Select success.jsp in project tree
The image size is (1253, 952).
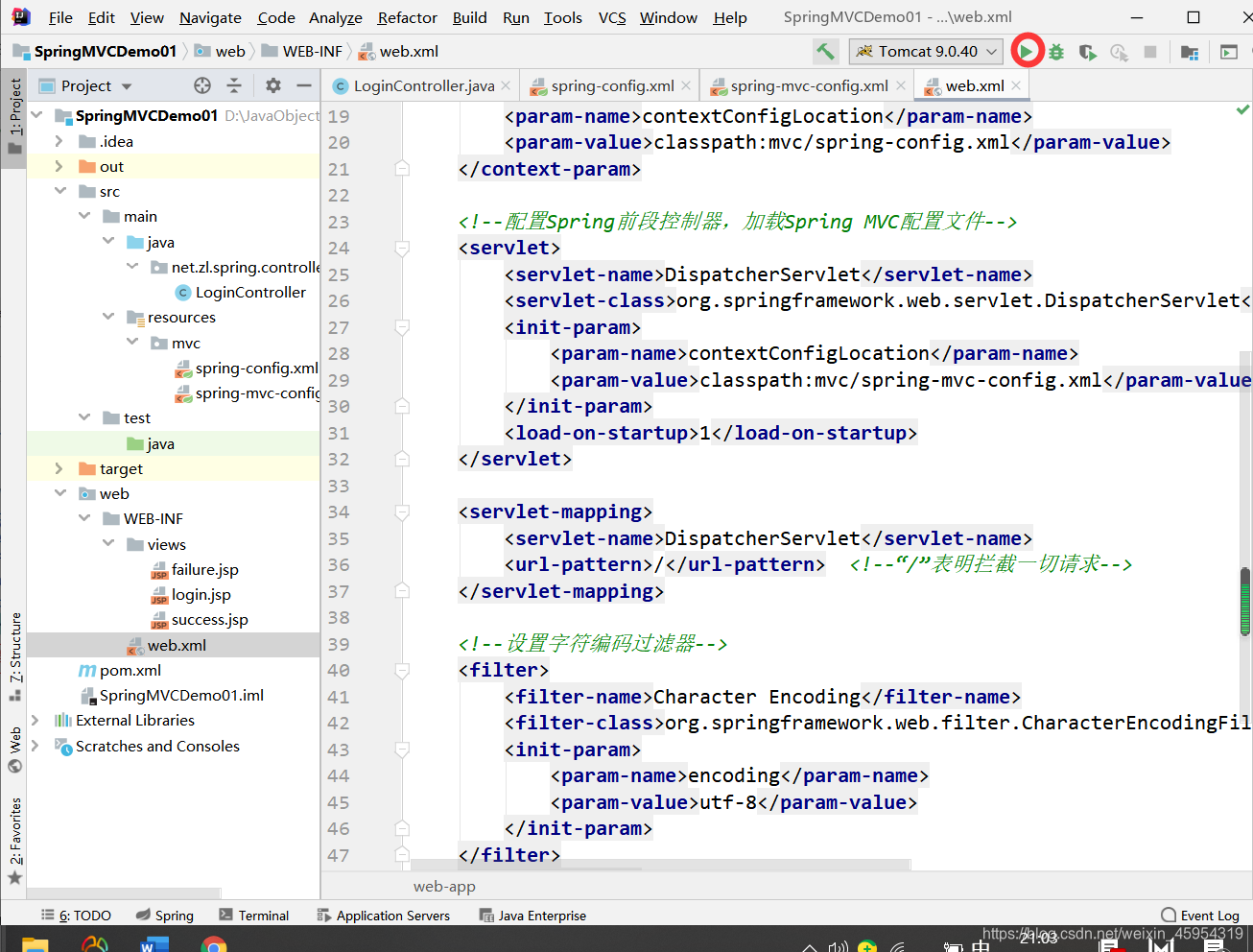point(200,619)
